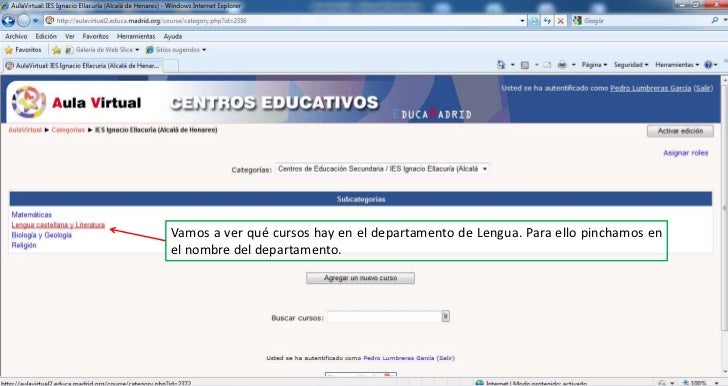Click the red Stop loading icon

(561, 21)
